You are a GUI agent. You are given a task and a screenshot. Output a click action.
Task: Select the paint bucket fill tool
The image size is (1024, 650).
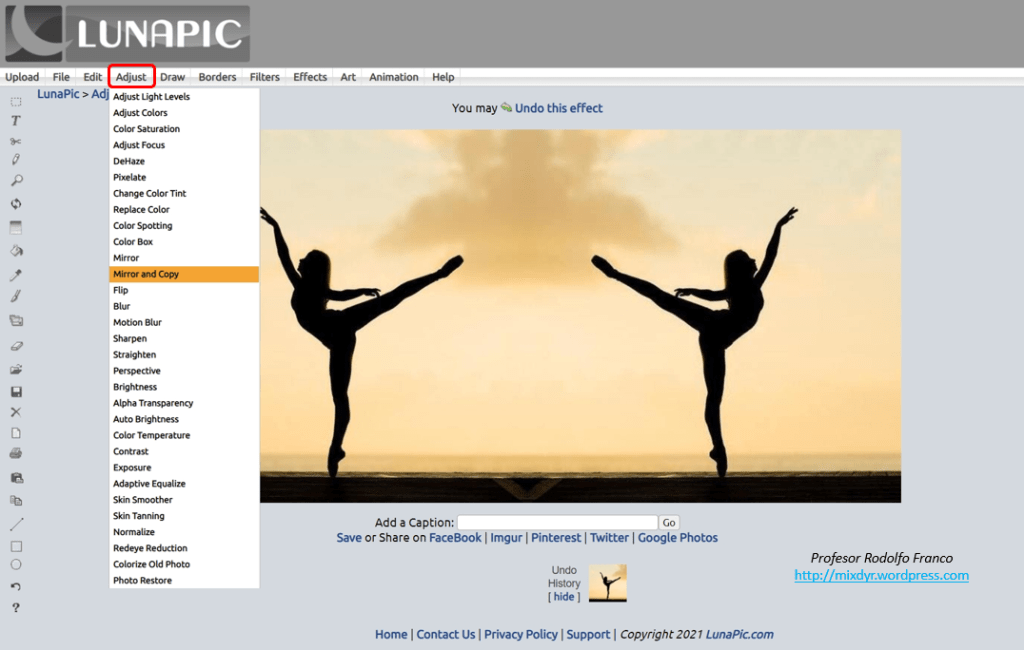(16, 251)
